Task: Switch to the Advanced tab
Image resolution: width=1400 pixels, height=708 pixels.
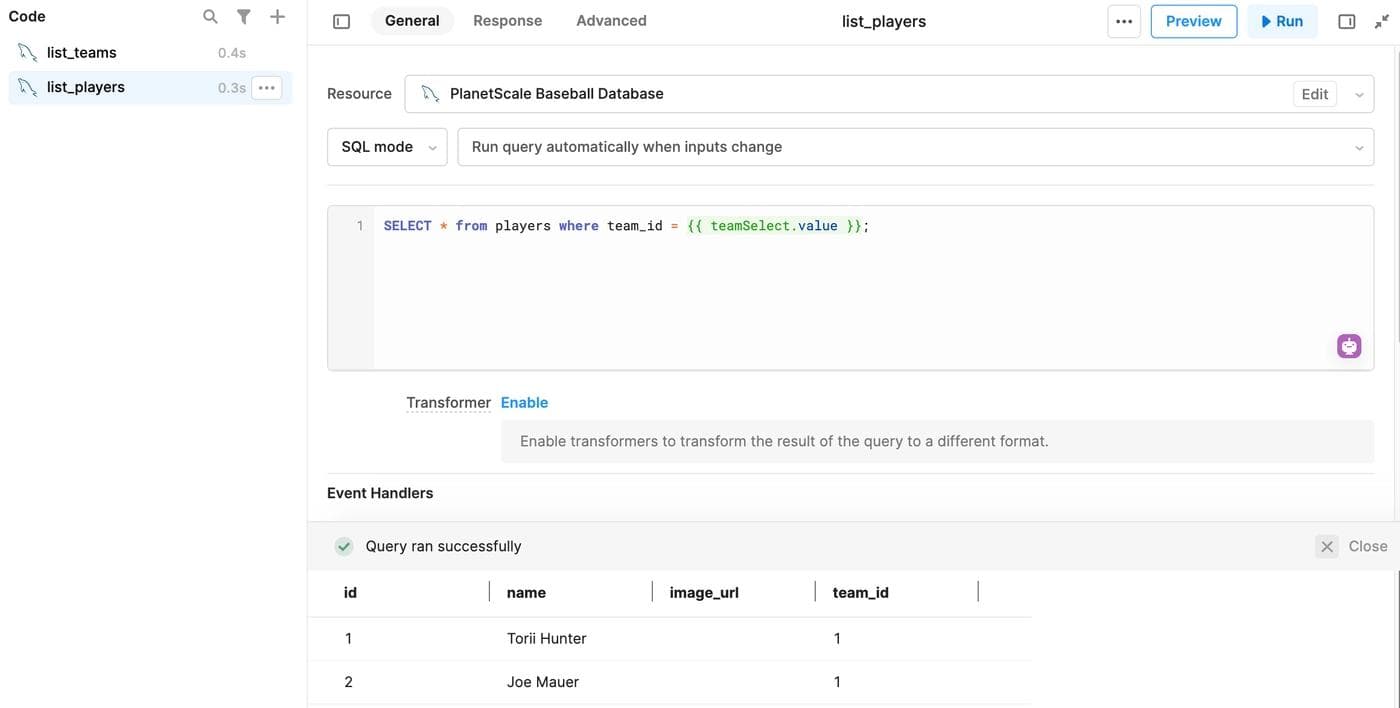Action: pyautogui.click(x=611, y=21)
